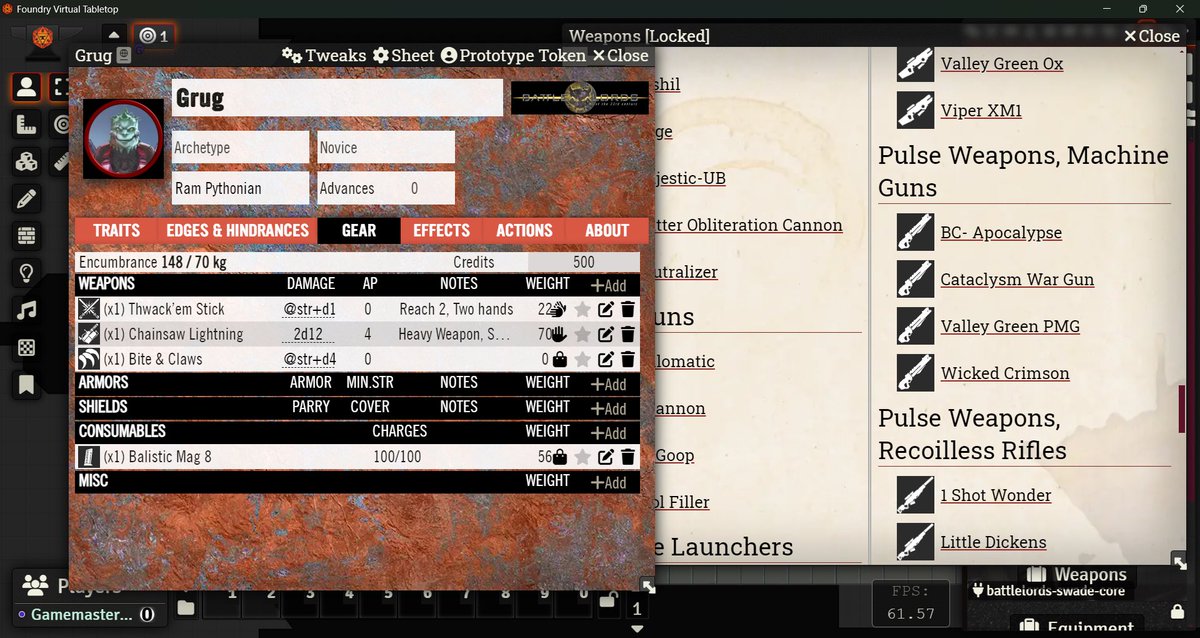Viewport: 1200px width, 638px height.
Task: Edit the Chainsaw Lightning weapon
Action: point(606,334)
